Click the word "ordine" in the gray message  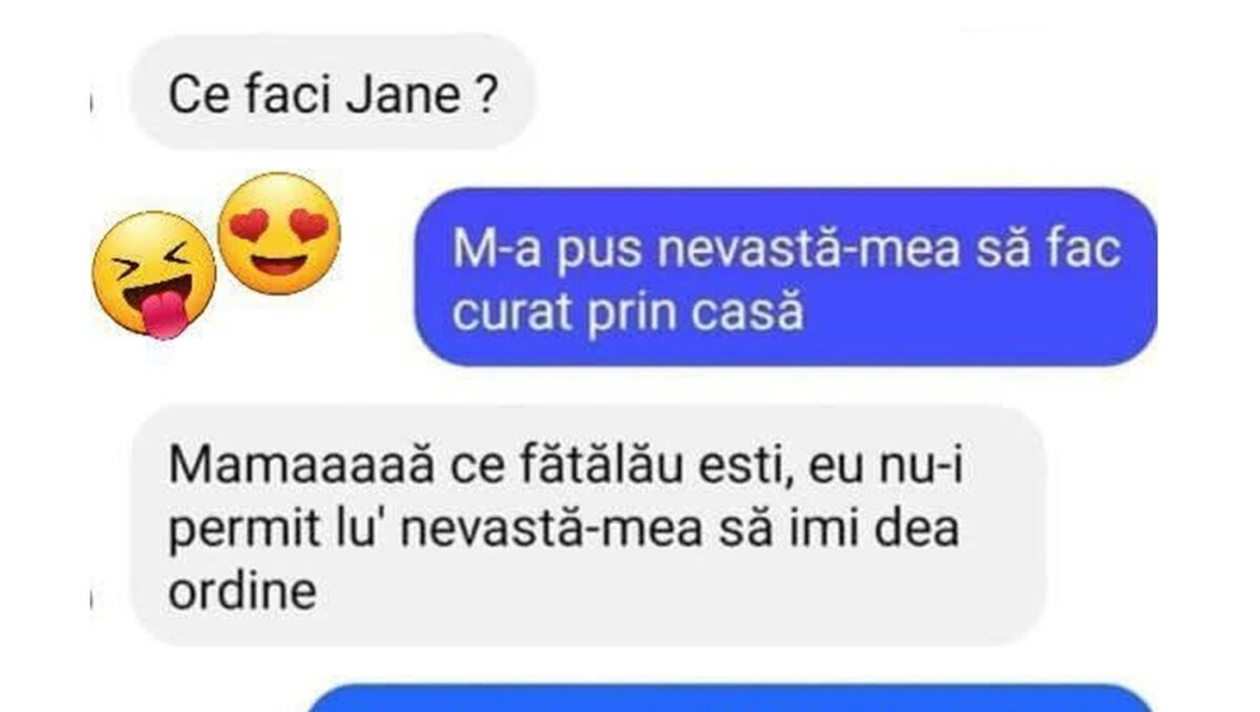(x=242, y=592)
